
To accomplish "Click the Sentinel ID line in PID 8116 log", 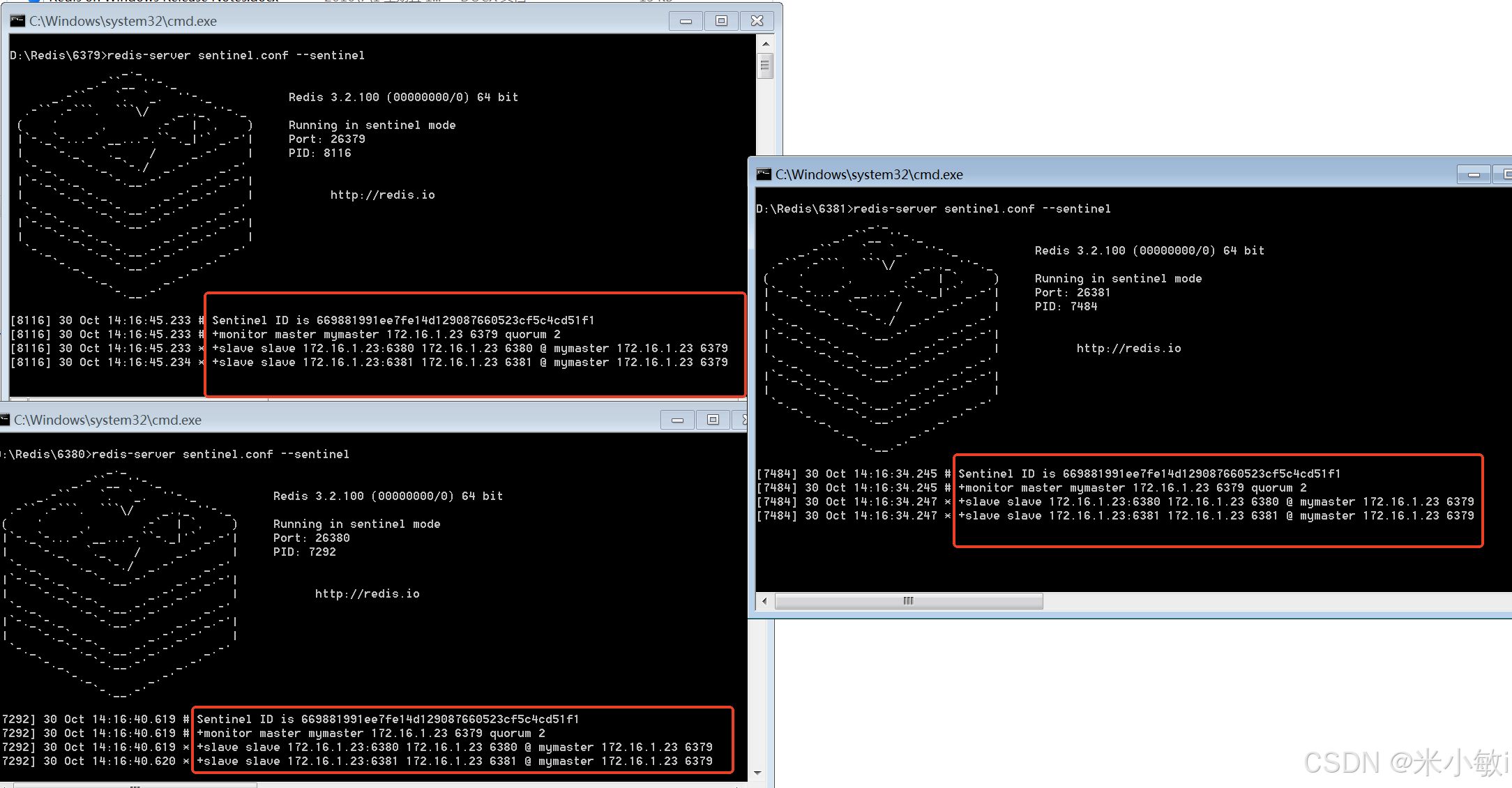I will click(x=403, y=320).
